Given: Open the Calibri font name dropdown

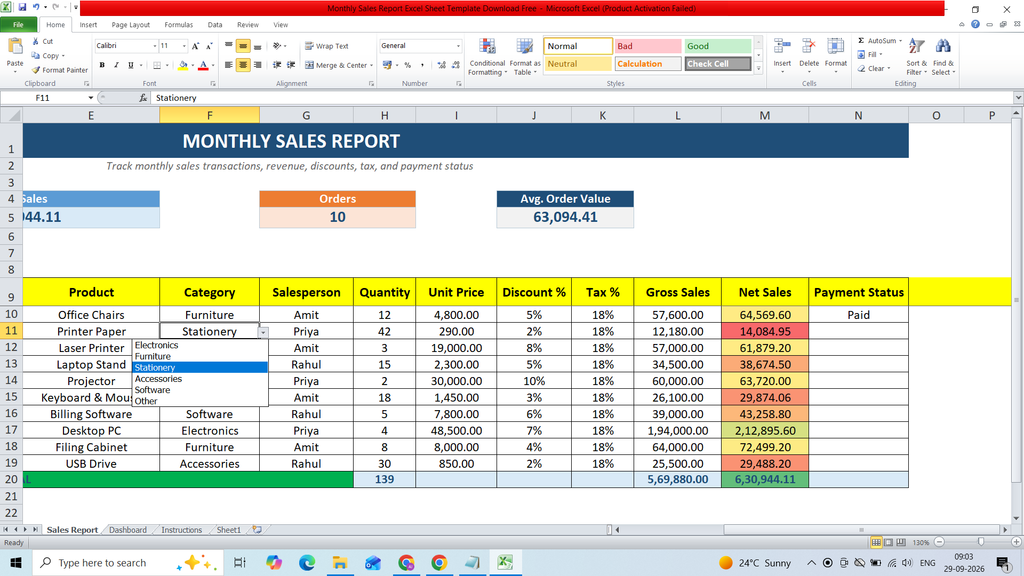Looking at the screenshot, I should click(x=155, y=46).
